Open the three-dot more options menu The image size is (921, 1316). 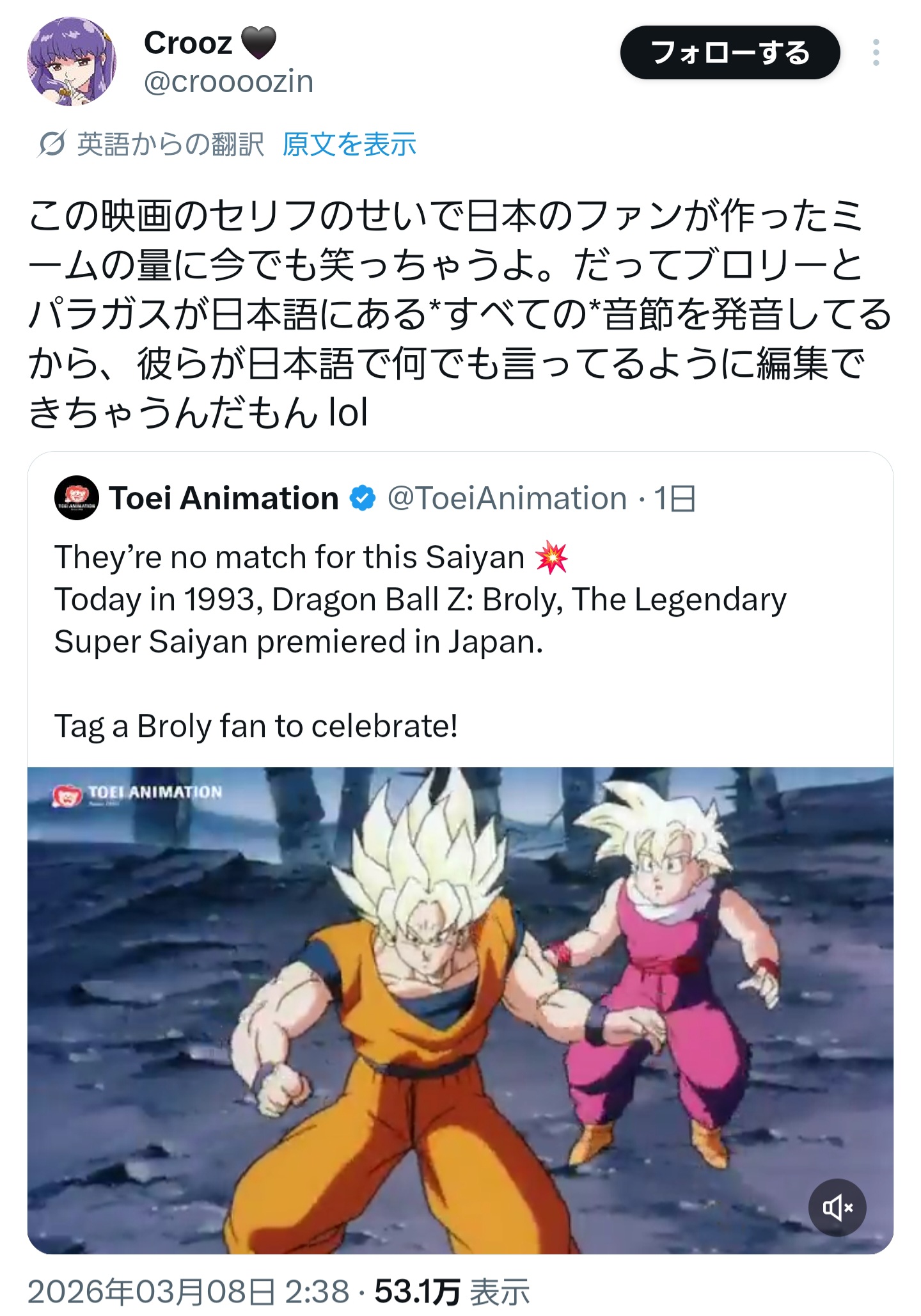coord(876,52)
